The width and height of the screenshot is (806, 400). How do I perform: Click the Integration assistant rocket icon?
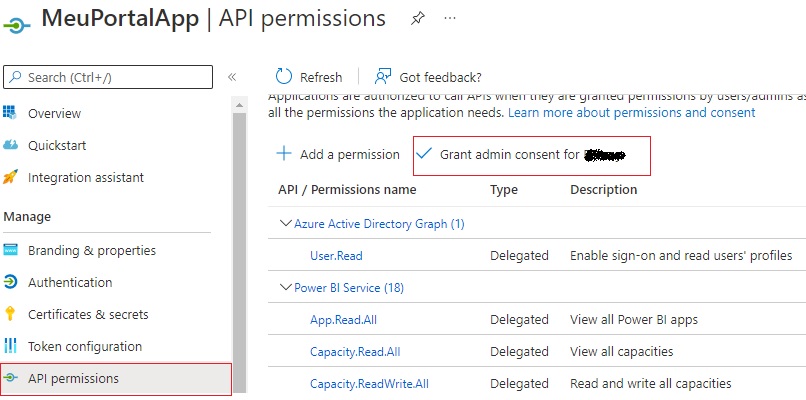tap(11, 177)
